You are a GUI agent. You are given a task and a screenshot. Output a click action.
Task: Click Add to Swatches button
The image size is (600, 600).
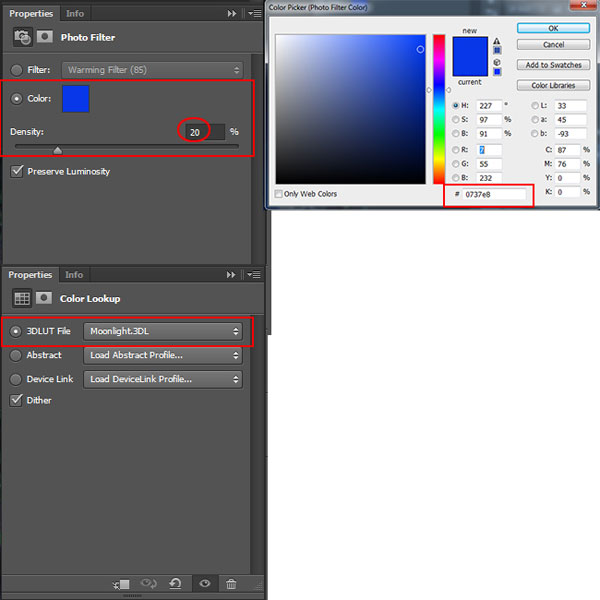coord(553,65)
